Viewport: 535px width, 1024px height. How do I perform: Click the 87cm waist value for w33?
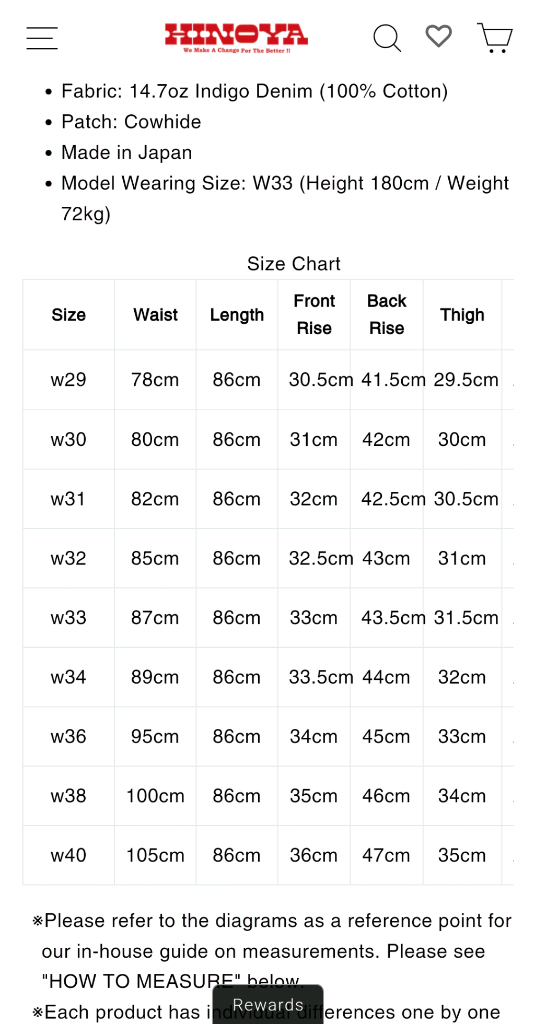155,618
